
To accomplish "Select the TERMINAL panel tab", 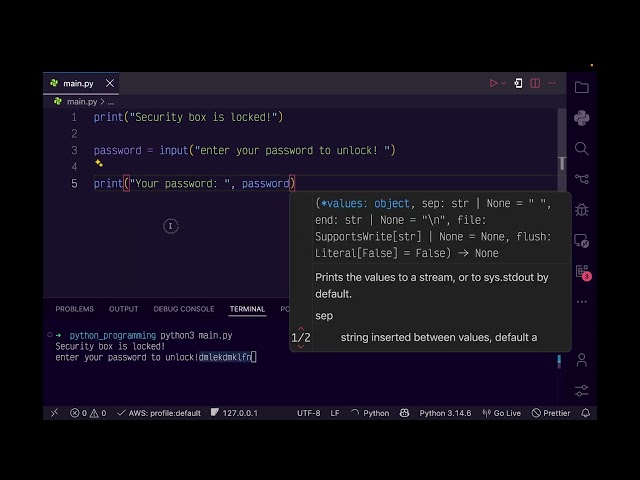I will (247, 309).
